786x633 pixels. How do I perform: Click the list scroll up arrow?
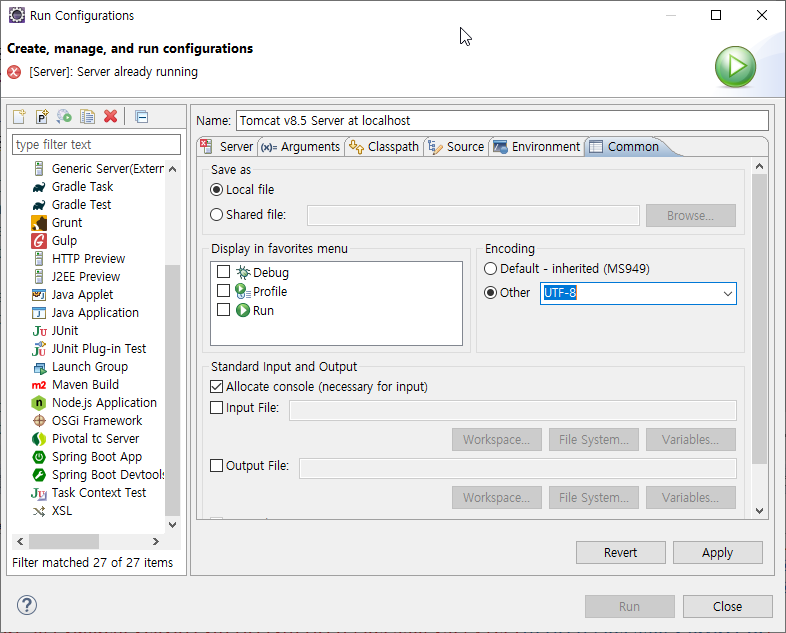172,169
